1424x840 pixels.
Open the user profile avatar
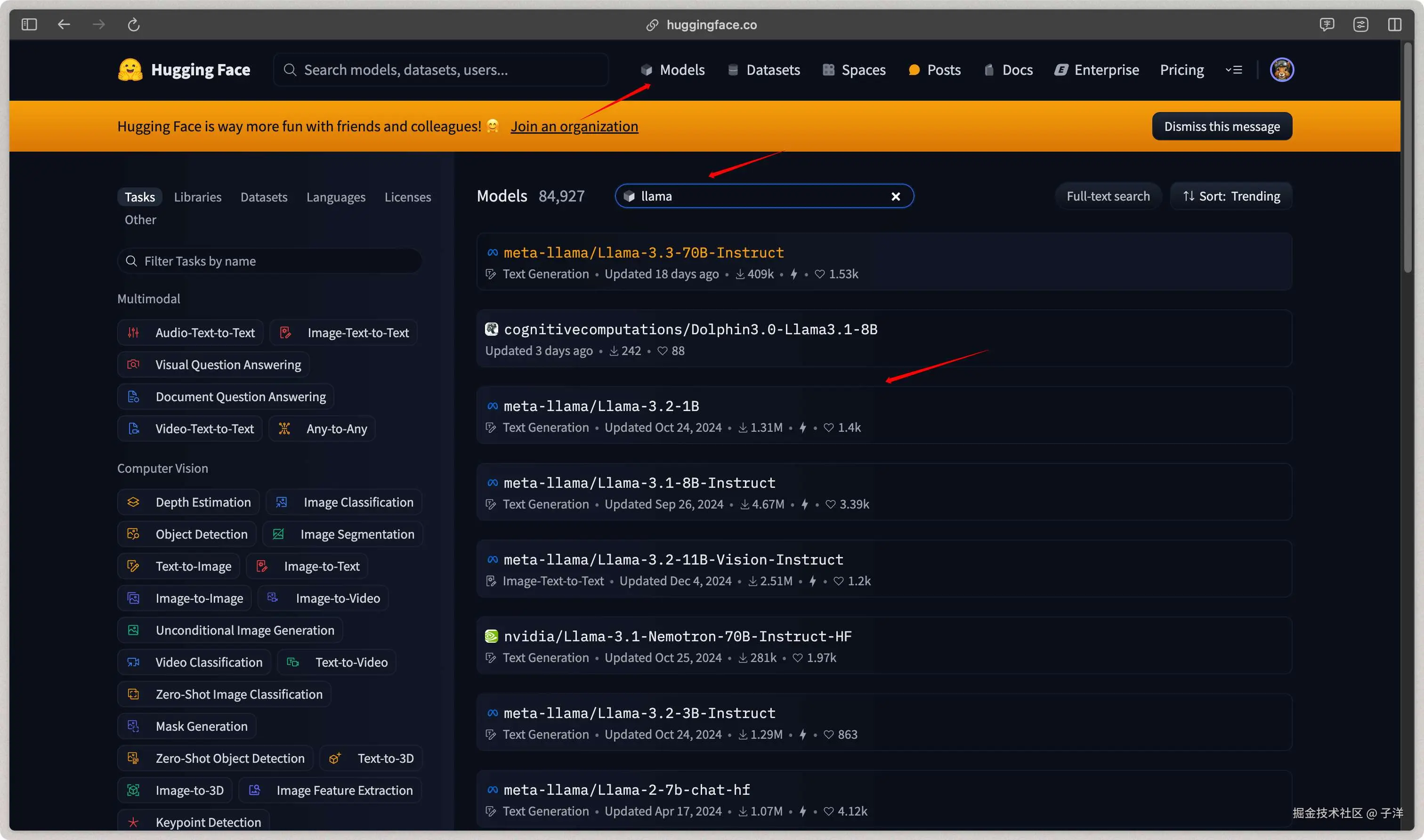coord(1281,70)
